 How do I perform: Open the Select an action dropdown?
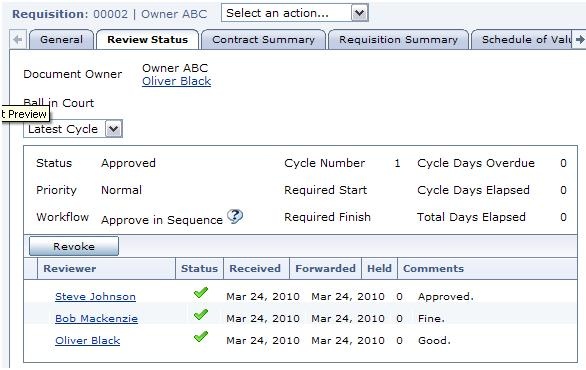295,13
